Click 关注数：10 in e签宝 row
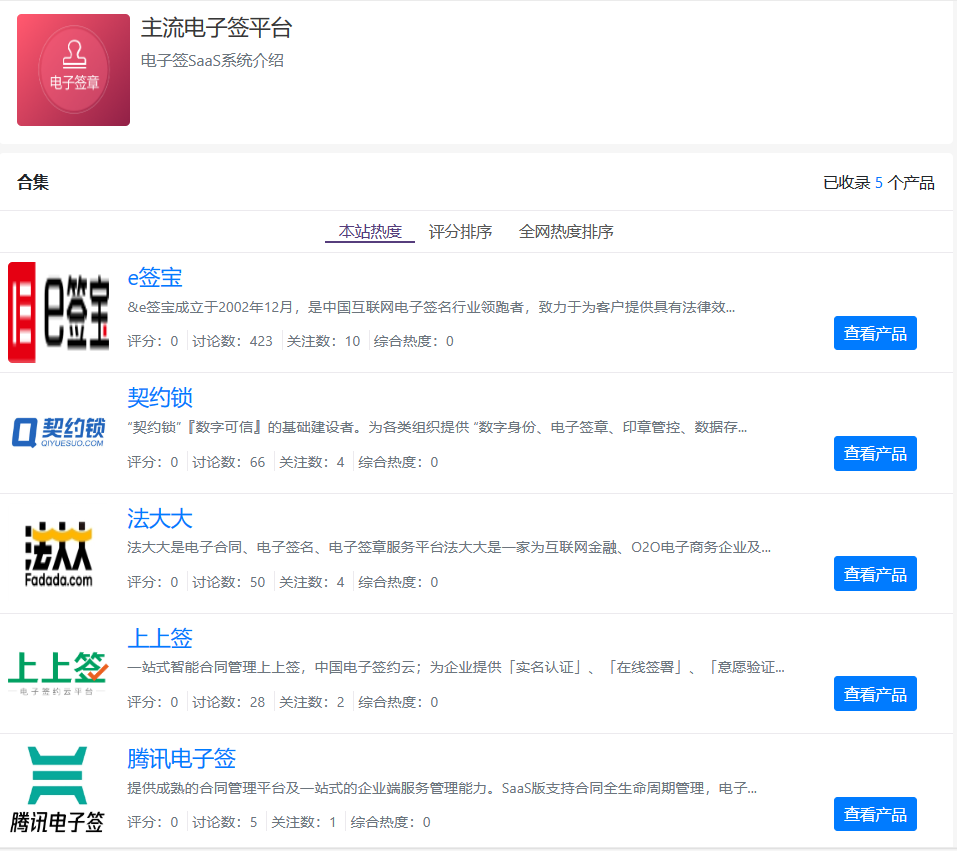The image size is (957, 851). tap(323, 341)
